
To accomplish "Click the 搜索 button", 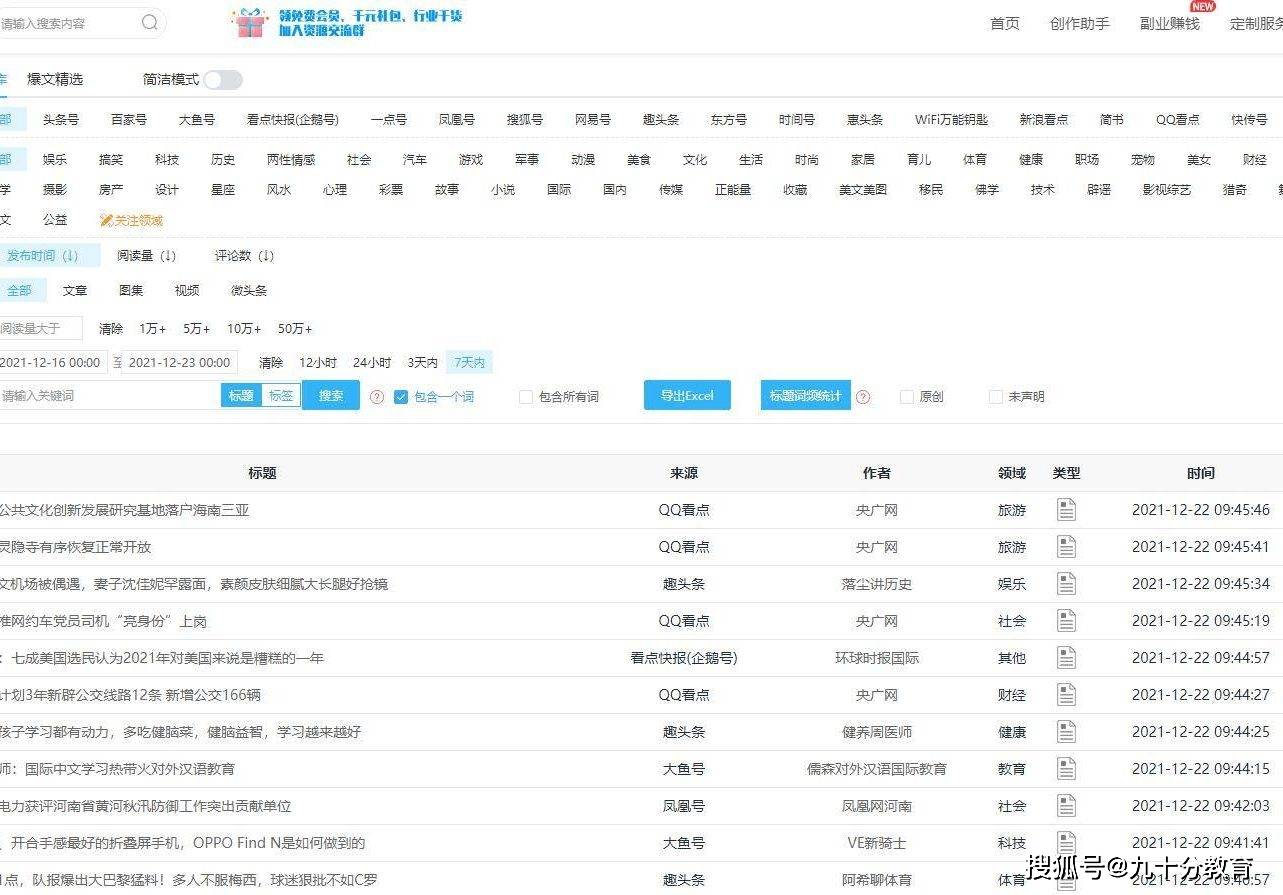I will [330, 395].
